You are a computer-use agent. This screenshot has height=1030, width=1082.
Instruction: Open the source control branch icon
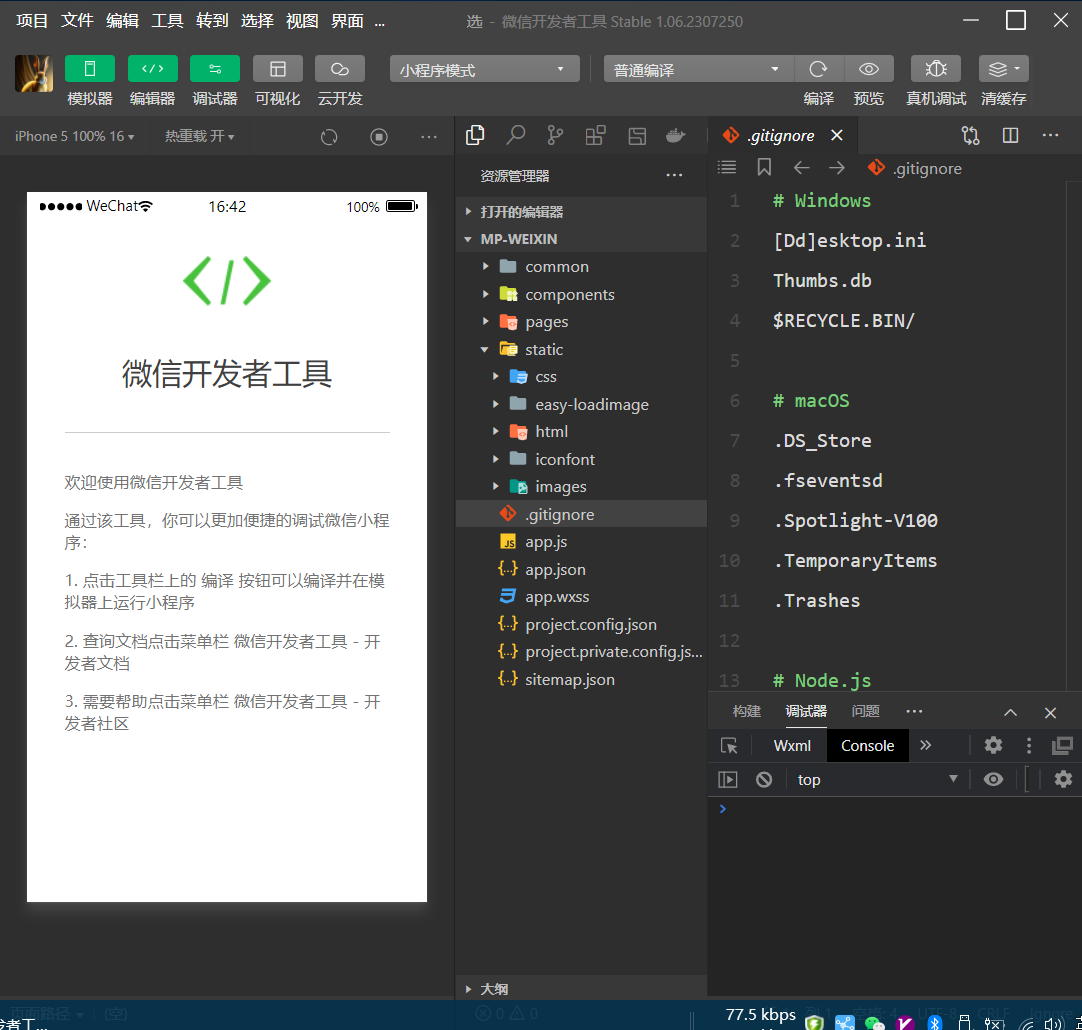(x=555, y=136)
